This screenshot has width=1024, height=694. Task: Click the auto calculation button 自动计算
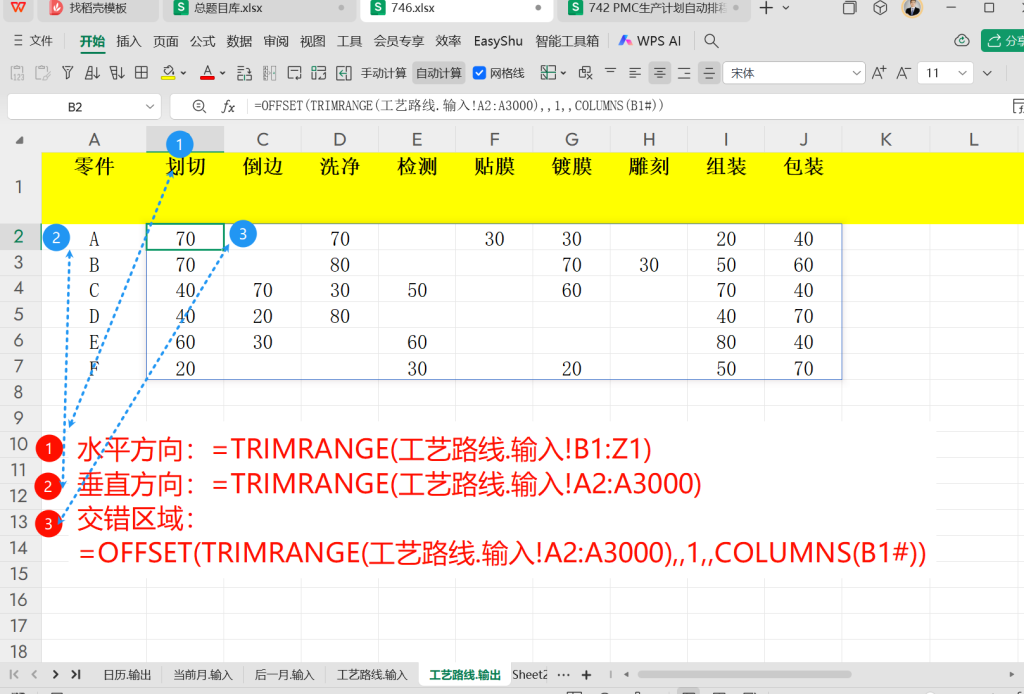(x=439, y=73)
